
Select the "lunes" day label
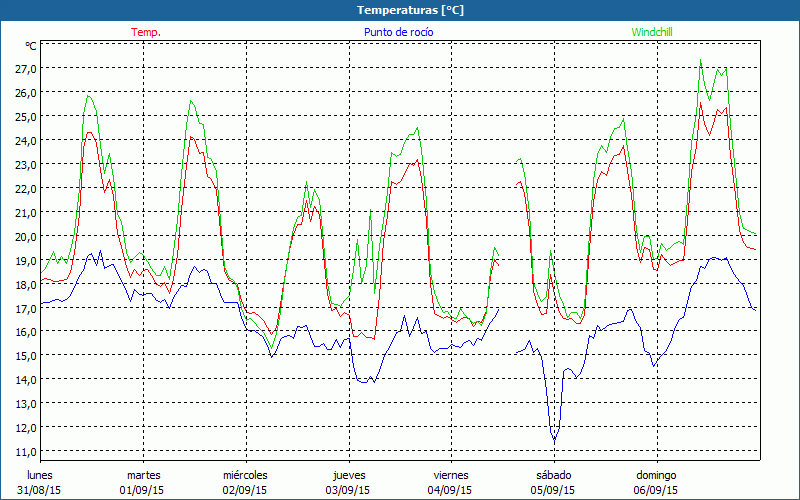coord(39,475)
